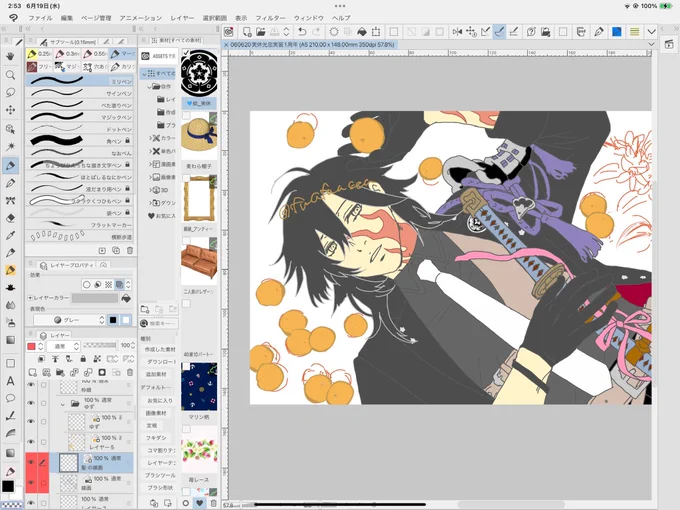Open the レイヤー menu

[182, 18]
